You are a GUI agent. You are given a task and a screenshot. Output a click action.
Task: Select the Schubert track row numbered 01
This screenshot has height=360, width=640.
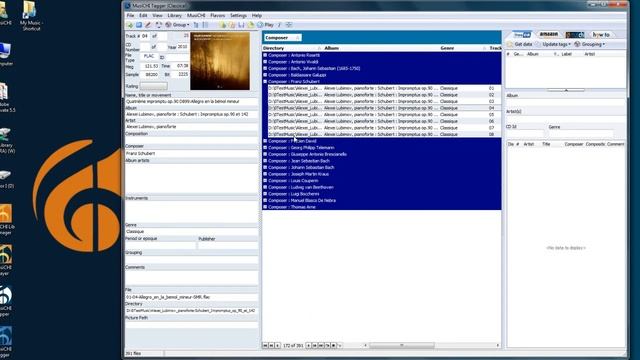[384, 88]
